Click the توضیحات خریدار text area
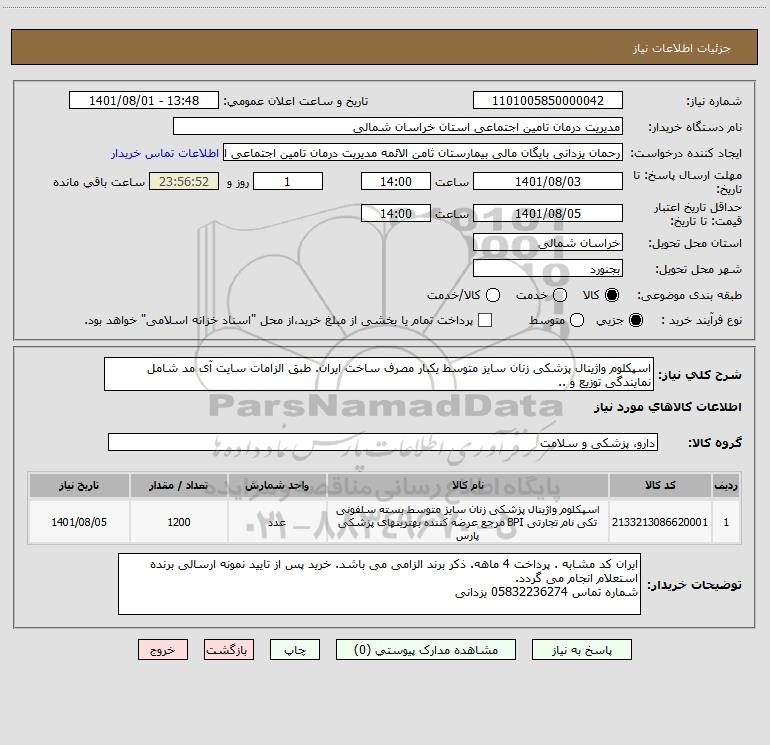The image size is (770, 745). pyautogui.click(x=379, y=584)
